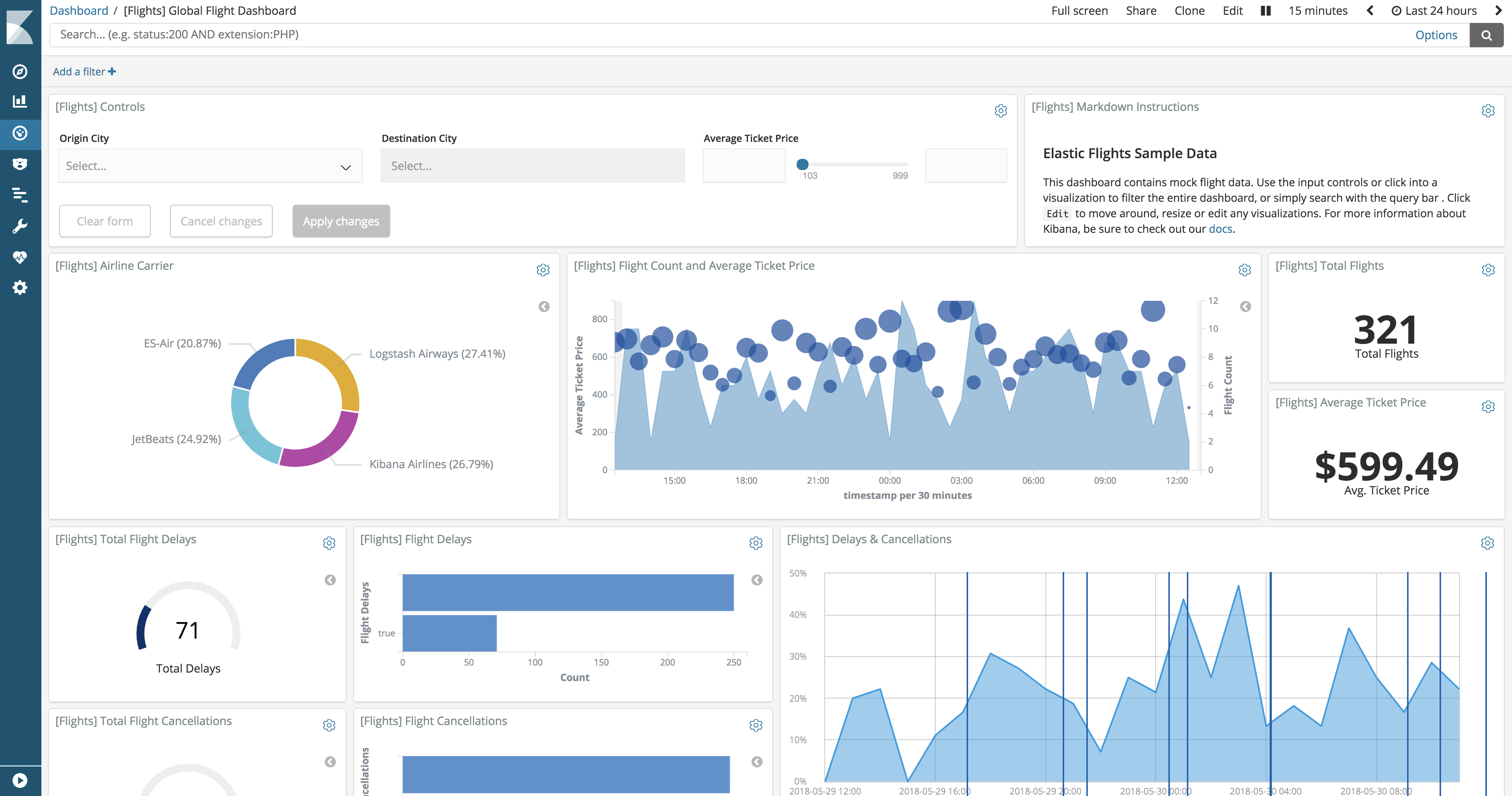Open Timelion from the sidebar bear icon
This screenshot has height=796, width=1512.
click(20, 164)
